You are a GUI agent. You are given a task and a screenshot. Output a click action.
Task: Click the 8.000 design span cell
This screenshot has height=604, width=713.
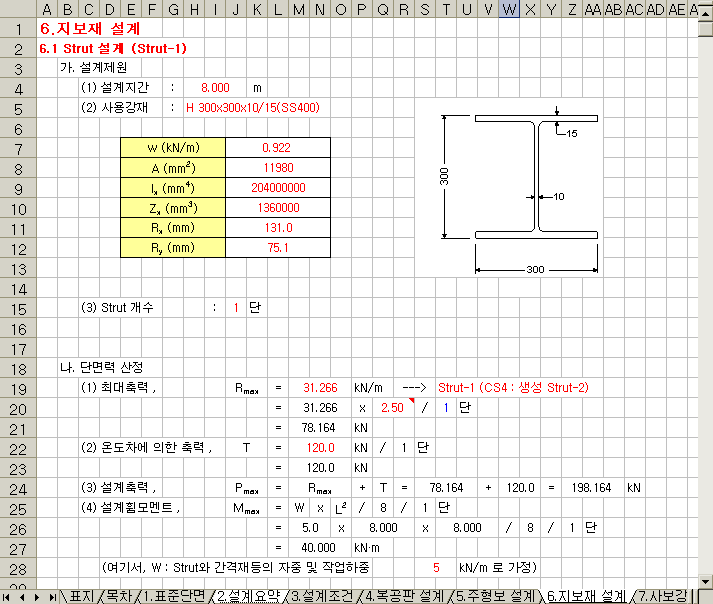pos(215,88)
